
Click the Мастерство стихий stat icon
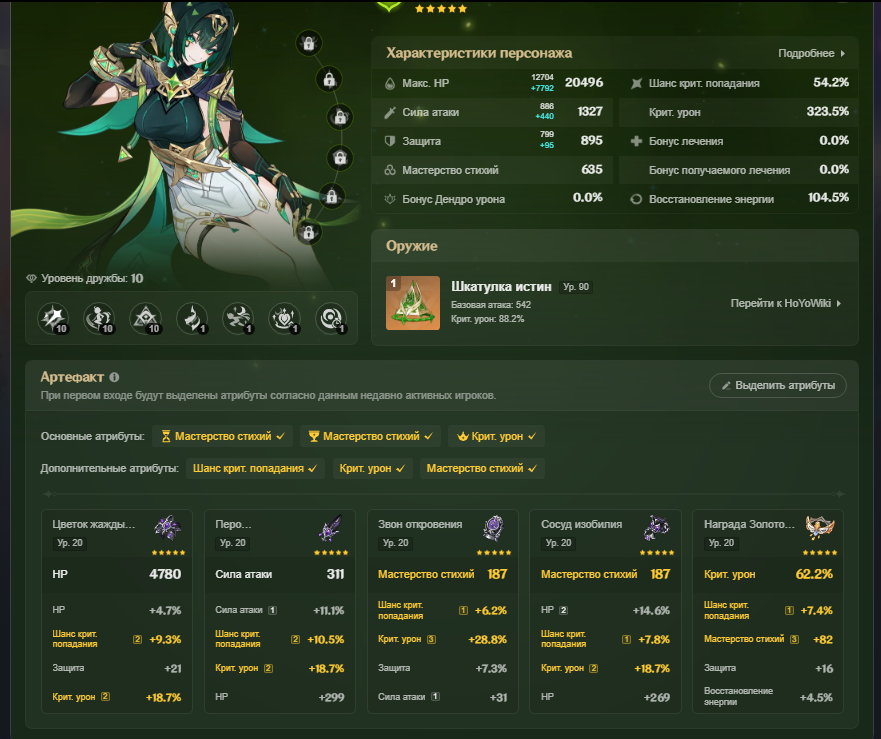[390, 170]
